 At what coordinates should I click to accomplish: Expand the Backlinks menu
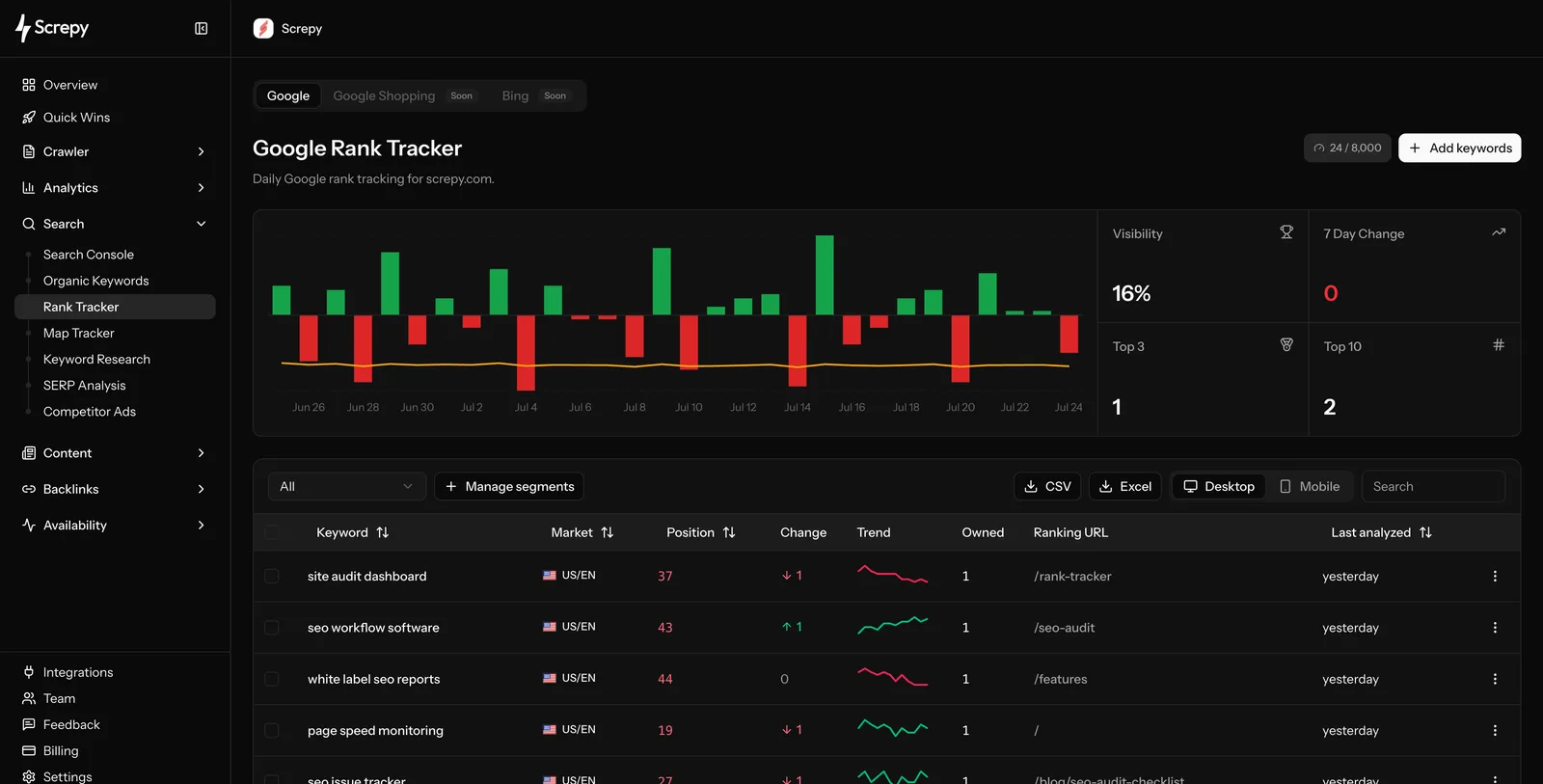[x=115, y=489]
